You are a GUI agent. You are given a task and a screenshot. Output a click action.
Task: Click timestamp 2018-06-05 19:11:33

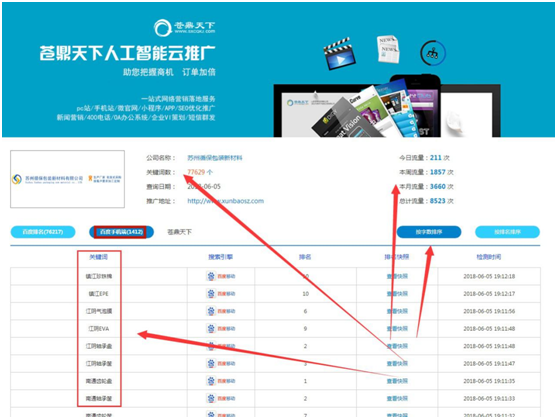click(489, 398)
